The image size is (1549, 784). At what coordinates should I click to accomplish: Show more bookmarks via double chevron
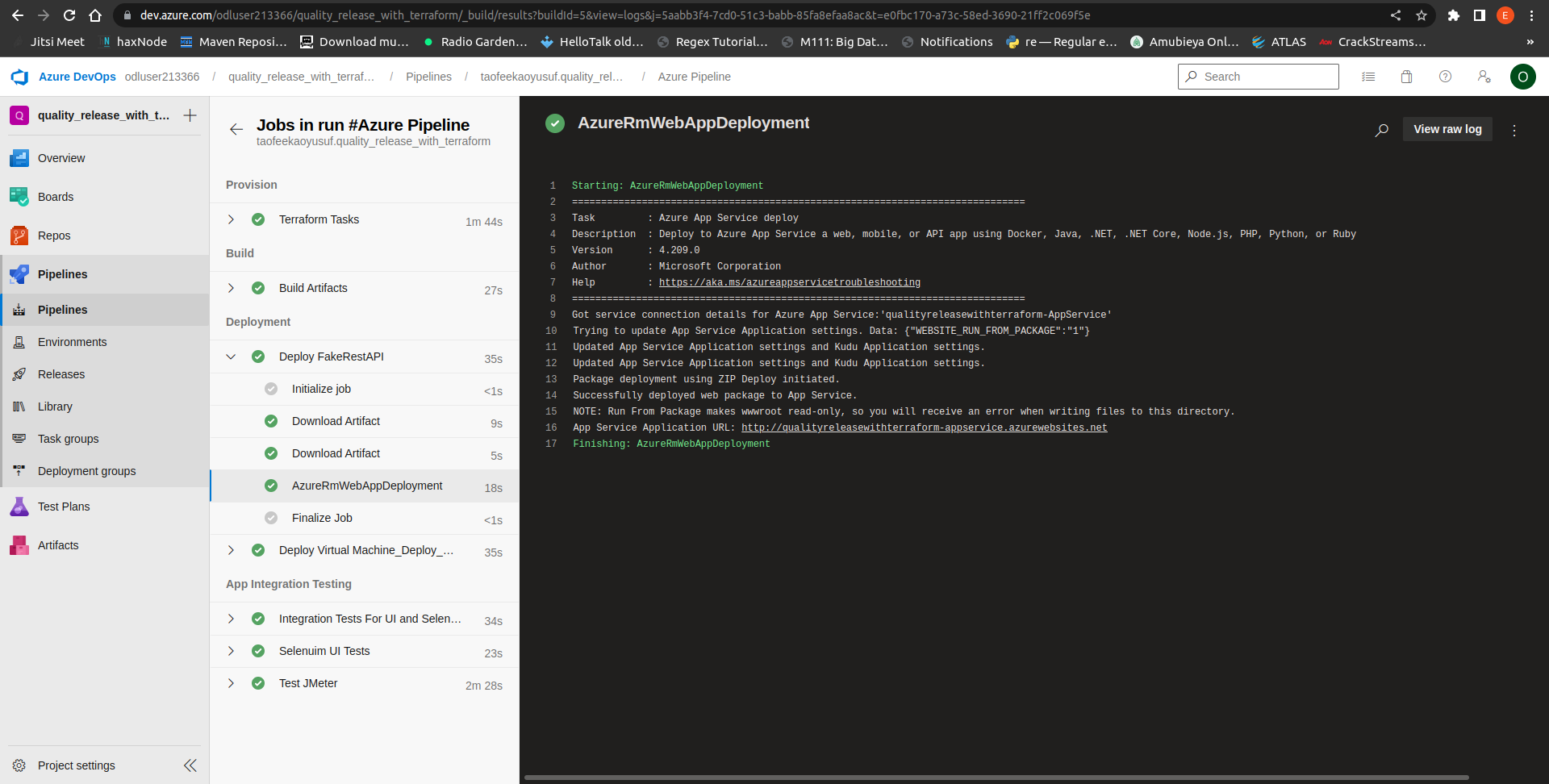[1530, 42]
